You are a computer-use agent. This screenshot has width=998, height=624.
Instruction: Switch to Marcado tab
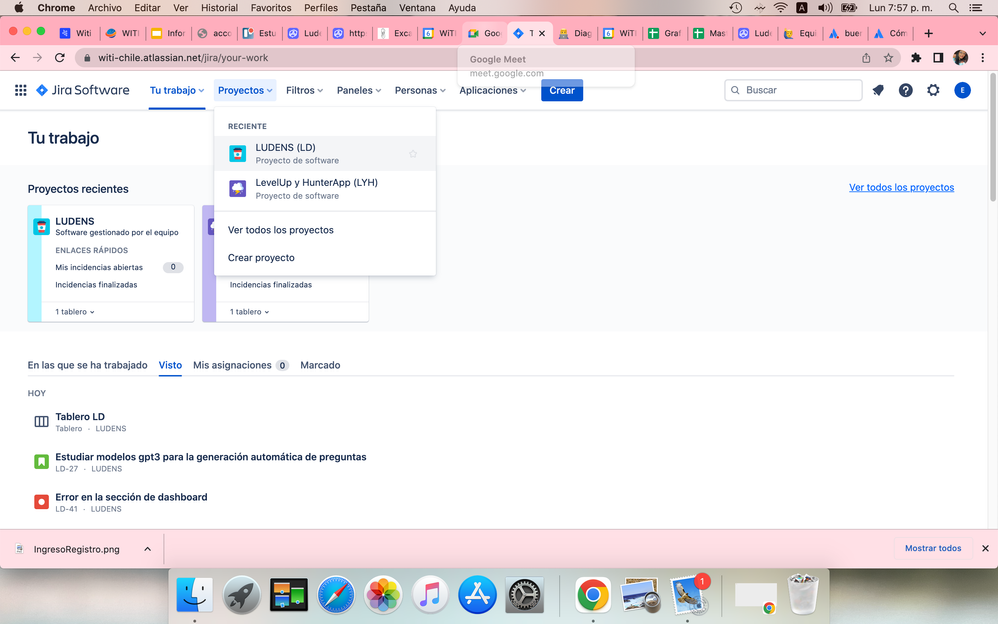pos(320,365)
